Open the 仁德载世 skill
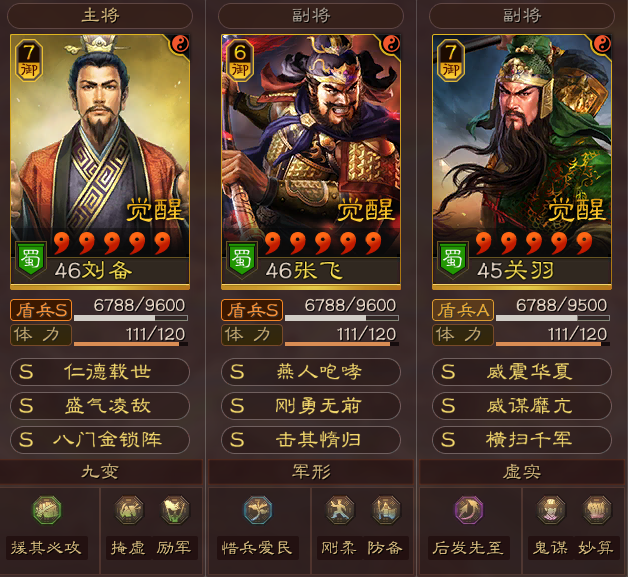The image size is (628, 577). pos(100,372)
